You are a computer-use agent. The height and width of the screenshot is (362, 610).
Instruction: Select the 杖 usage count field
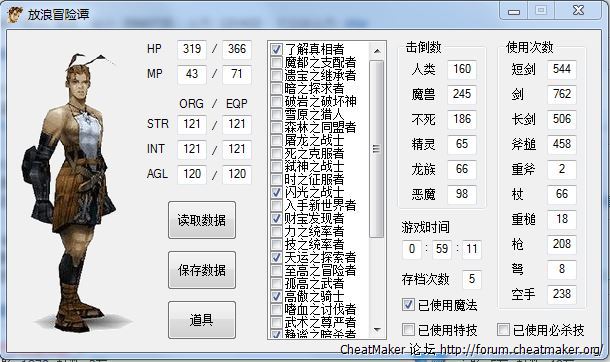coord(562,194)
